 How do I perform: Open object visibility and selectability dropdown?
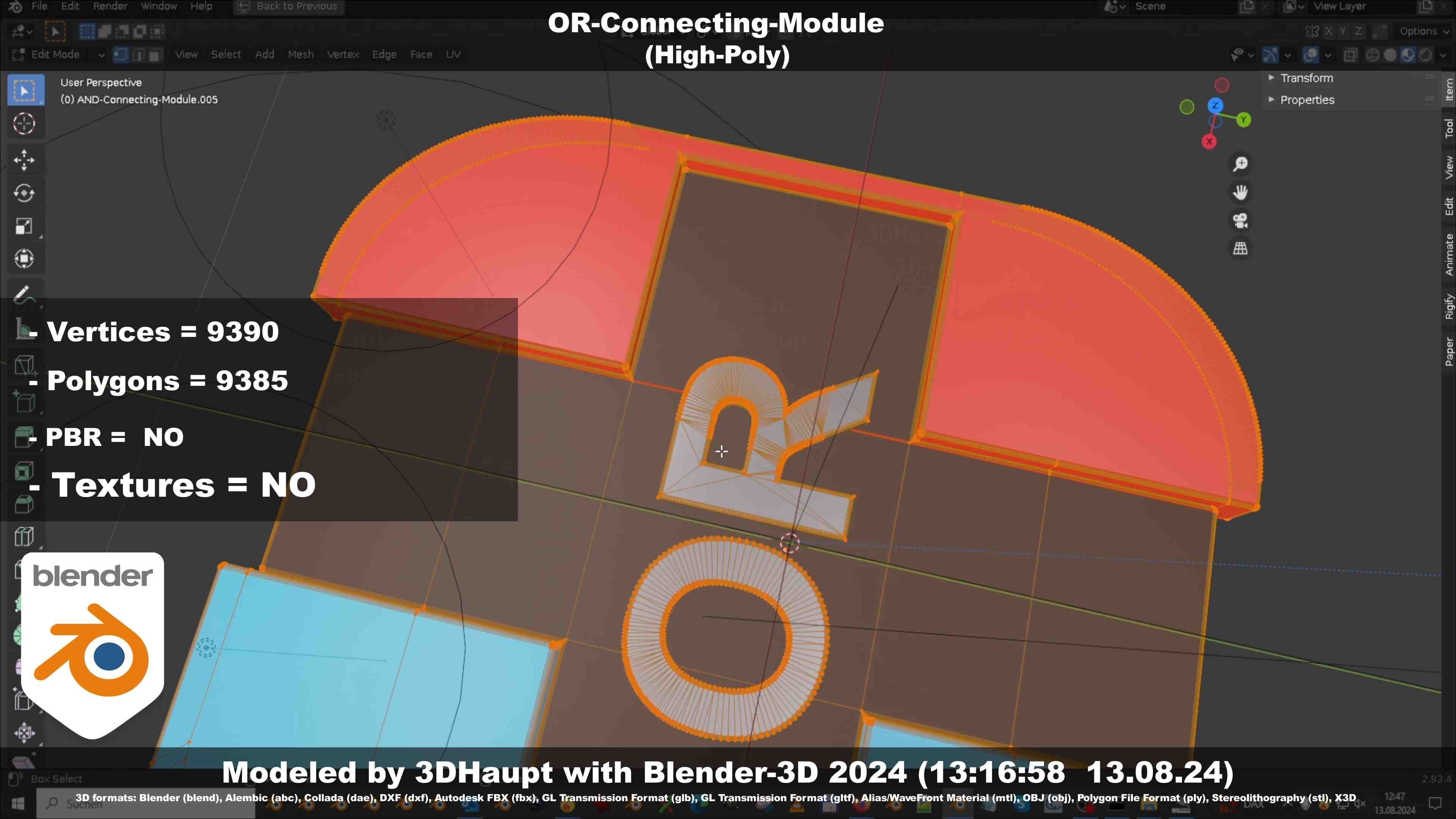point(1243,55)
